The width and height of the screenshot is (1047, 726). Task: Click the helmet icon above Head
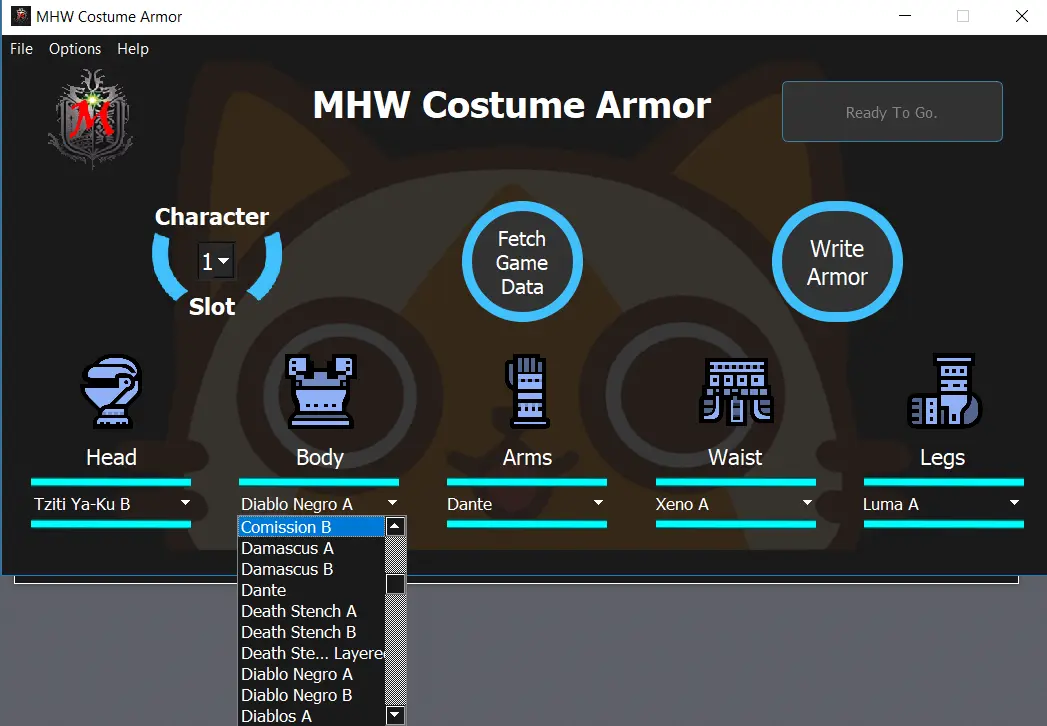(x=111, y=391)
